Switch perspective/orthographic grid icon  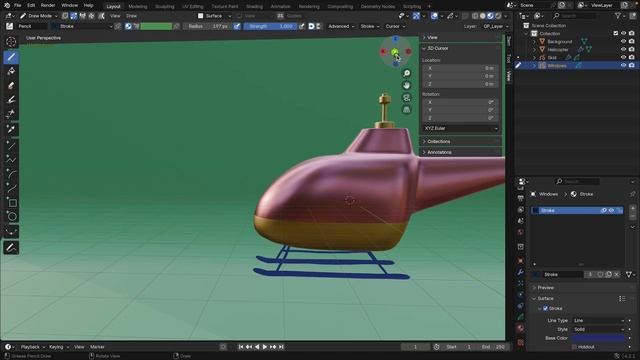coord(407,109)
